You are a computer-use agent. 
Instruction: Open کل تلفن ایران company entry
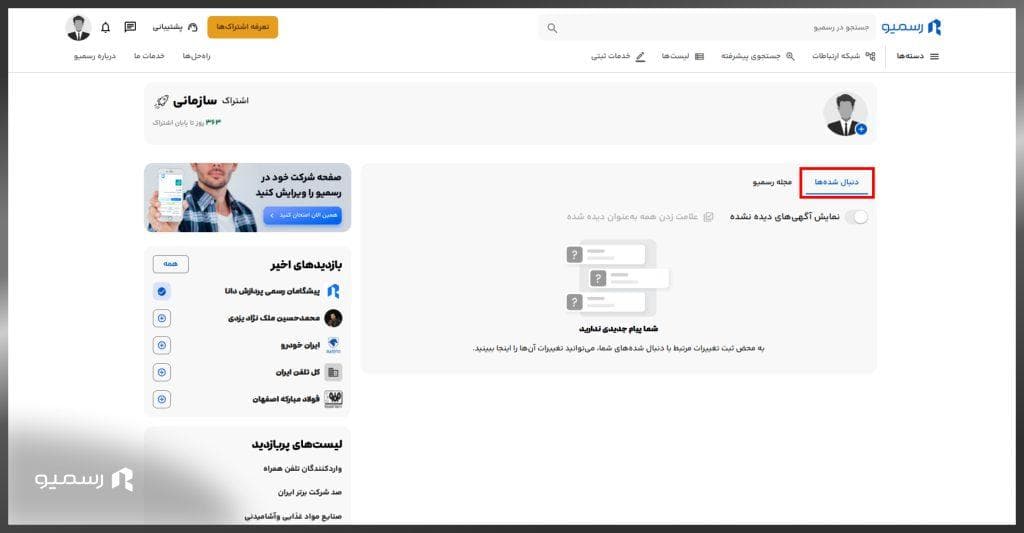[x=298, y=372]
